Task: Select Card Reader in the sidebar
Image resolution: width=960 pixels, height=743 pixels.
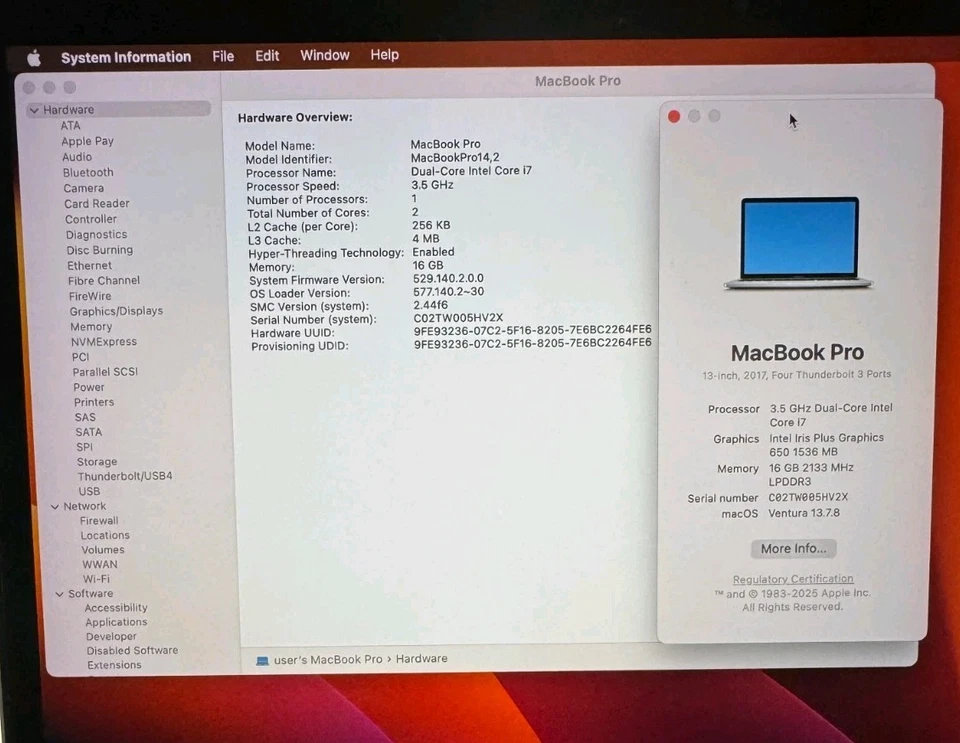Action: point(97,204)
